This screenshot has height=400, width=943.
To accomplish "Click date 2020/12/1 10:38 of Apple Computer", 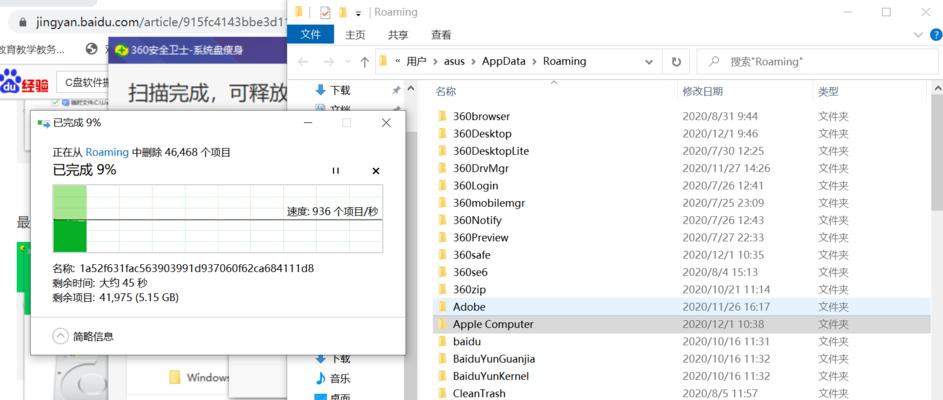I will 723,324.
